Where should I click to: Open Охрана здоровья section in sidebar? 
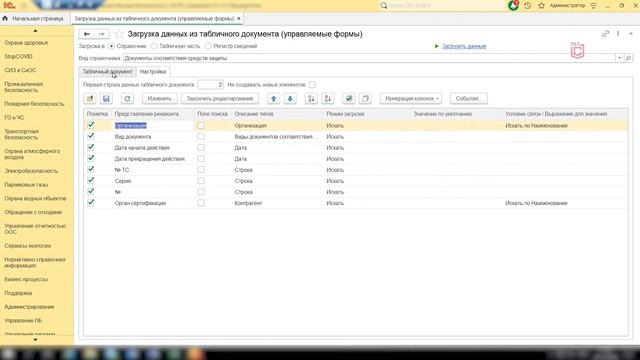pos(26,43)
